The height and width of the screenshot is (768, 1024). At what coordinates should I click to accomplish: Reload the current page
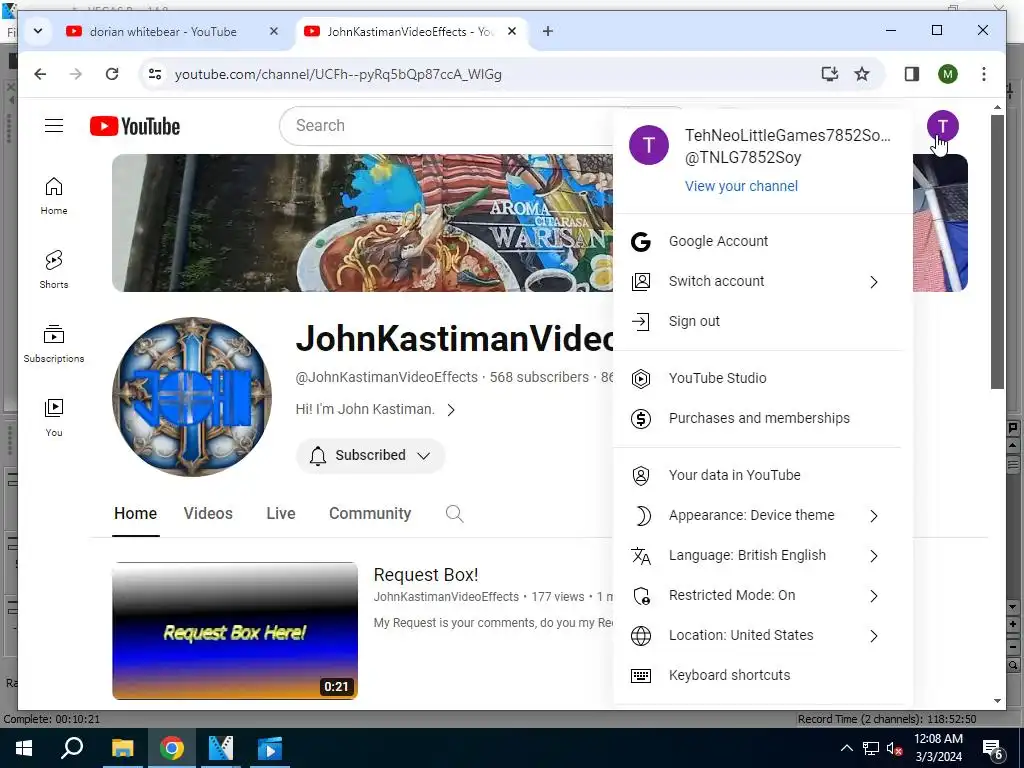112,74
